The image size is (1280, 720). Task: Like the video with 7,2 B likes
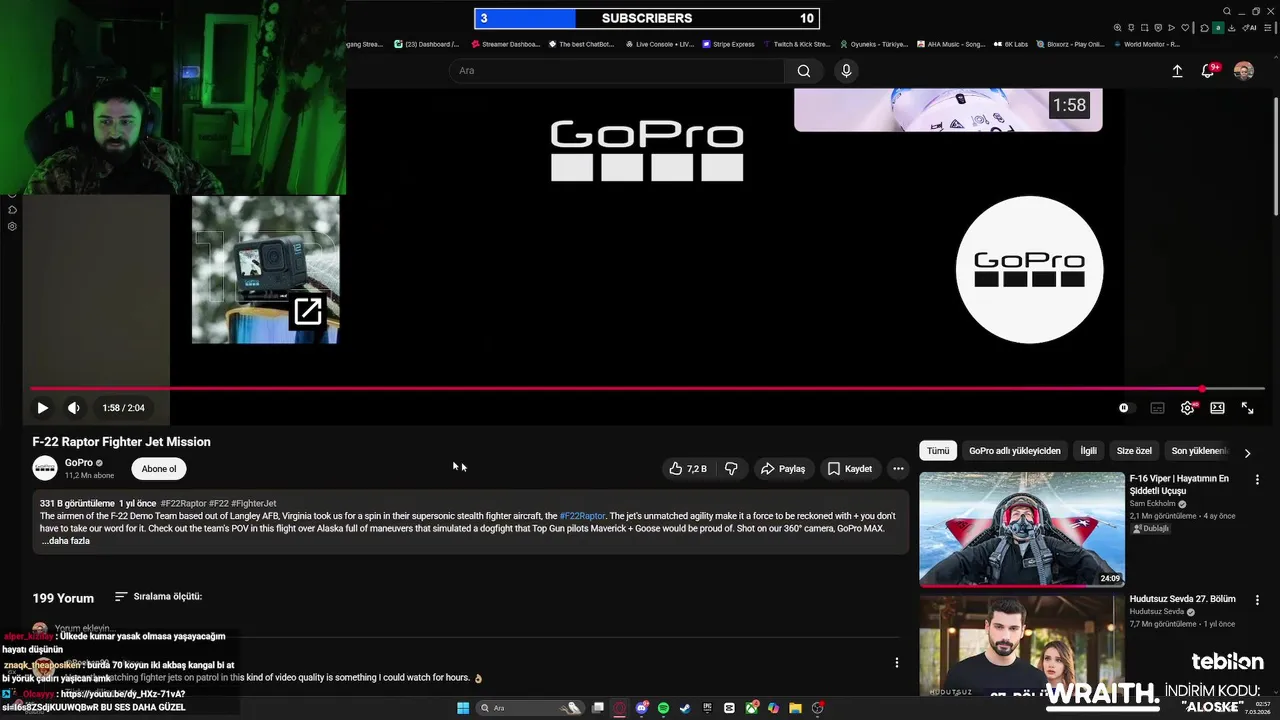(x=687, y=469)
